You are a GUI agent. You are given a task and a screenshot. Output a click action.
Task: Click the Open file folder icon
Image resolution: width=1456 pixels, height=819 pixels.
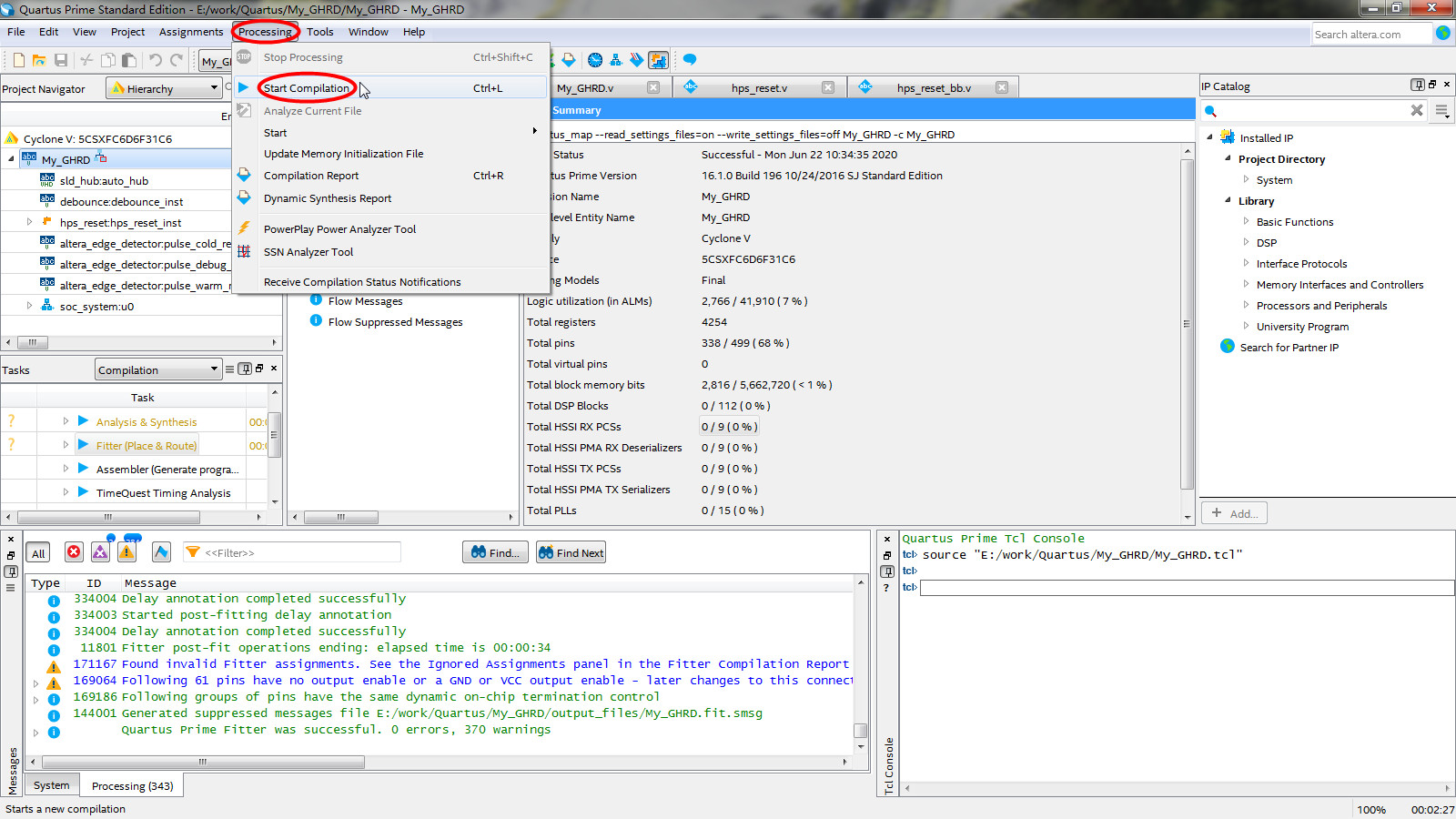[x=39, y=60]
